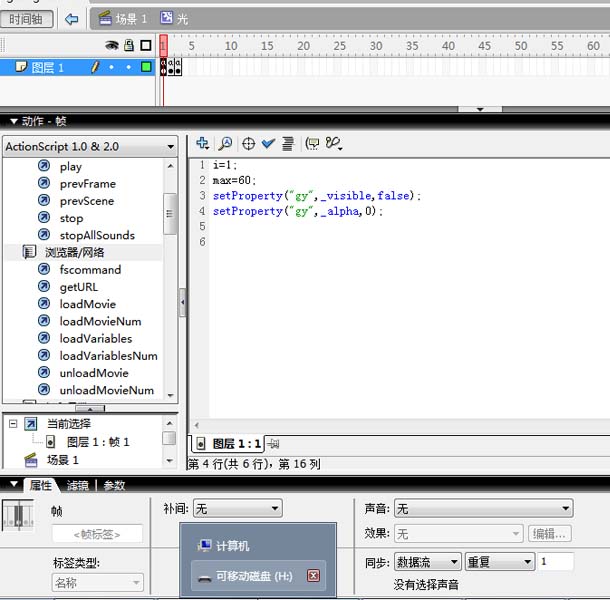610x600 pixels.
Task: Select getURL action
Action: [x=79, y=287]
